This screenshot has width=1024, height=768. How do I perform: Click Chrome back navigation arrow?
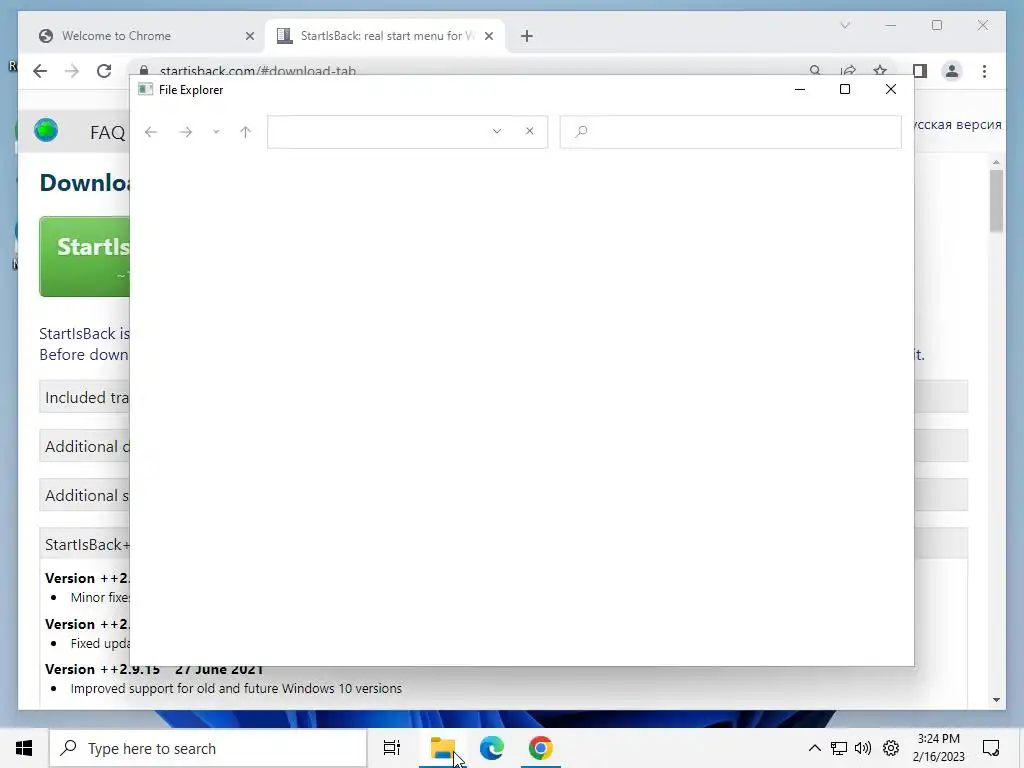click(40, 71)
